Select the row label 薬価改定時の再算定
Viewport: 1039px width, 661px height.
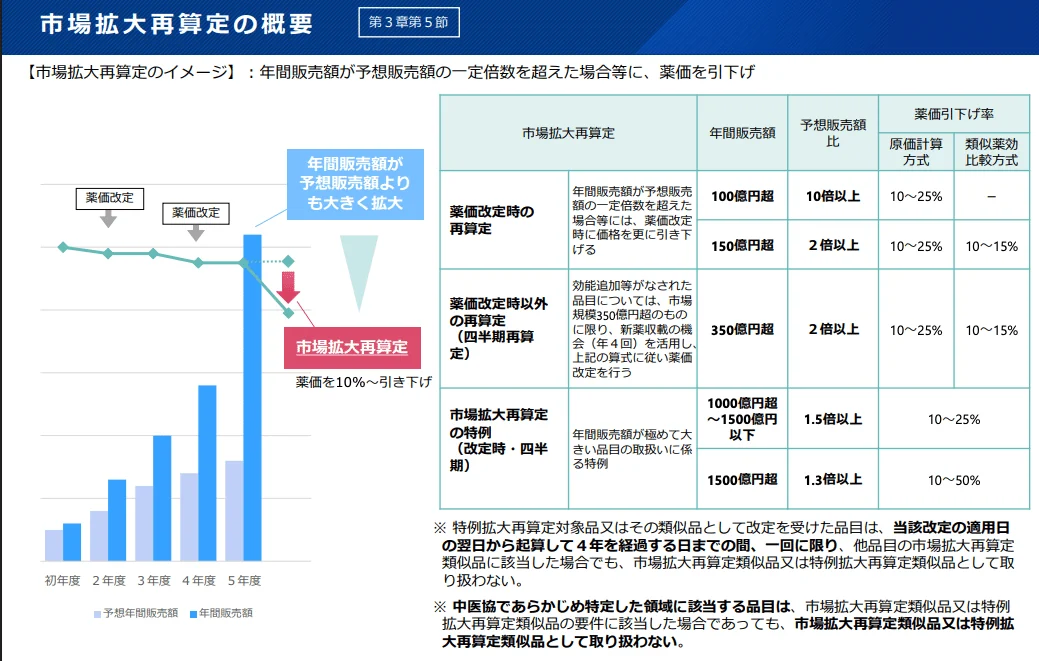(x=492, y=220)
